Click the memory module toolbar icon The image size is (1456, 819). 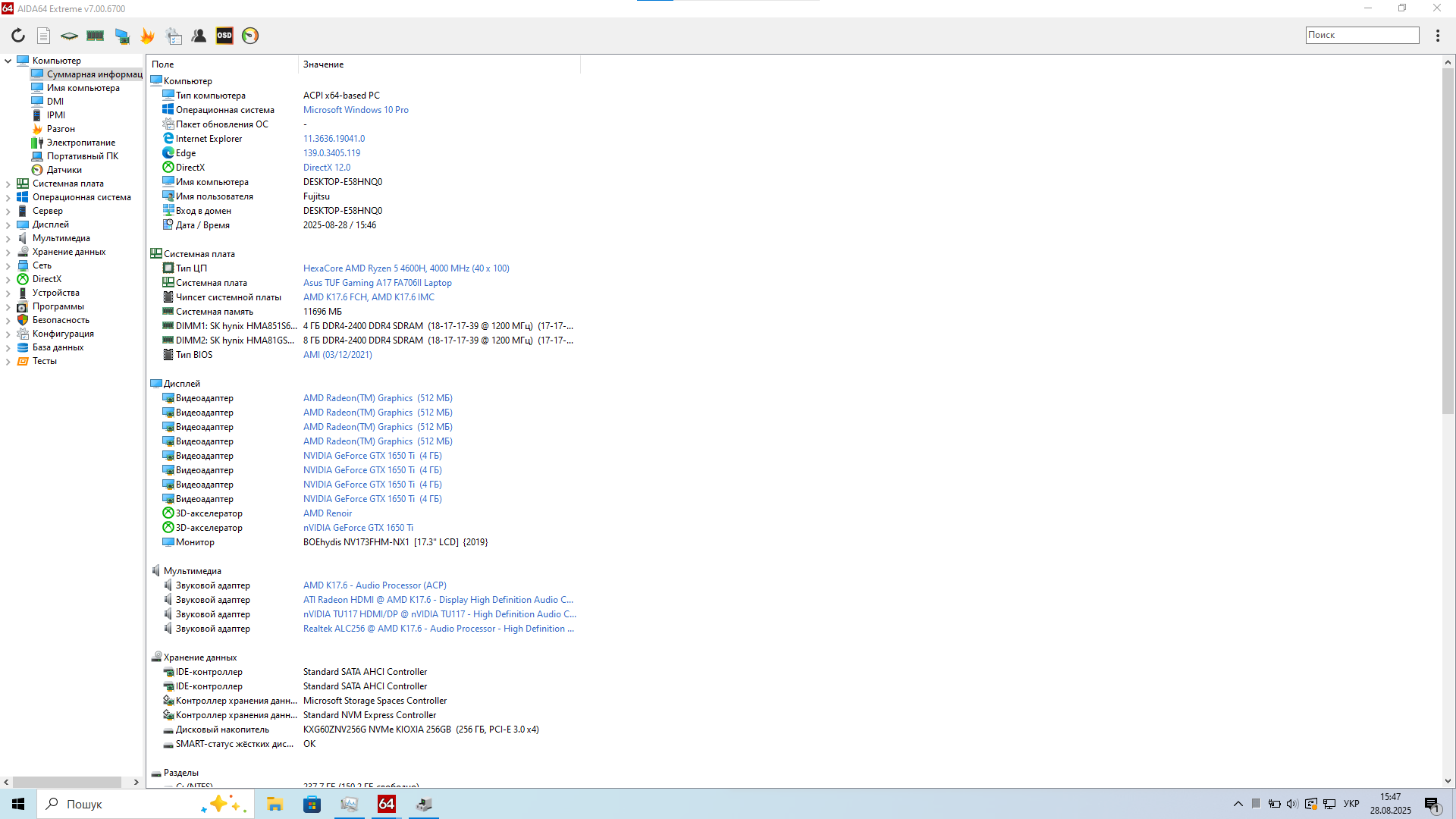[96, 36]
